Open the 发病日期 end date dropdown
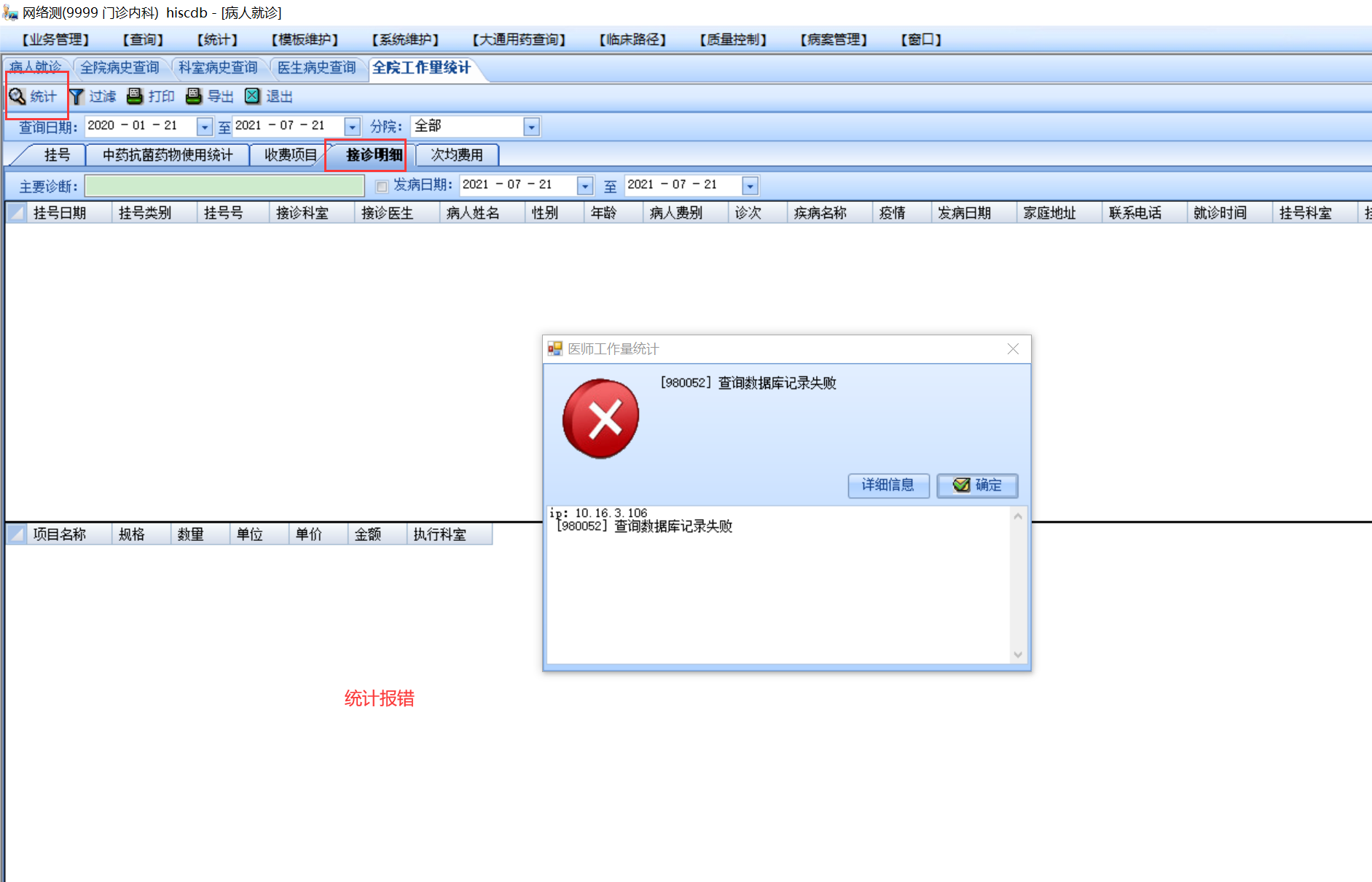This screenshot has width=1372, height=882. (750, 186)
